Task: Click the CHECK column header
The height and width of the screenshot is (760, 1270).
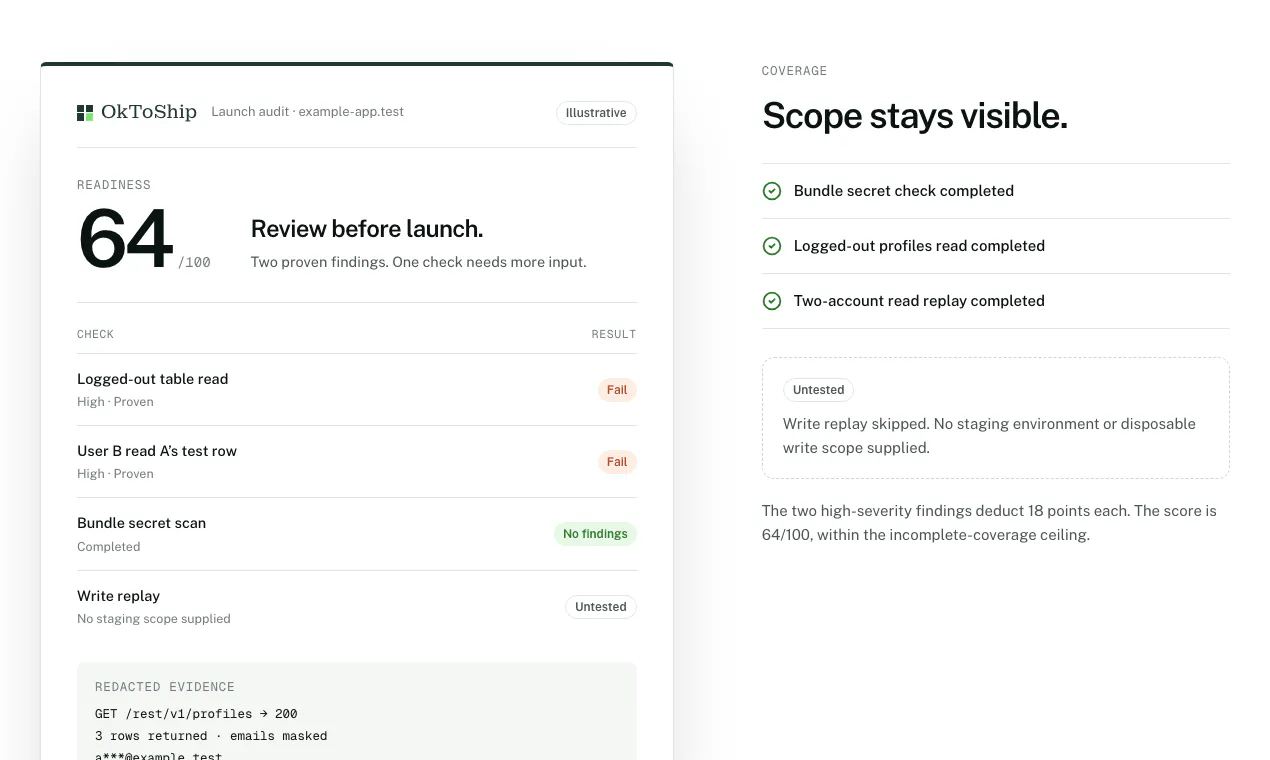Action: [96, 334]
